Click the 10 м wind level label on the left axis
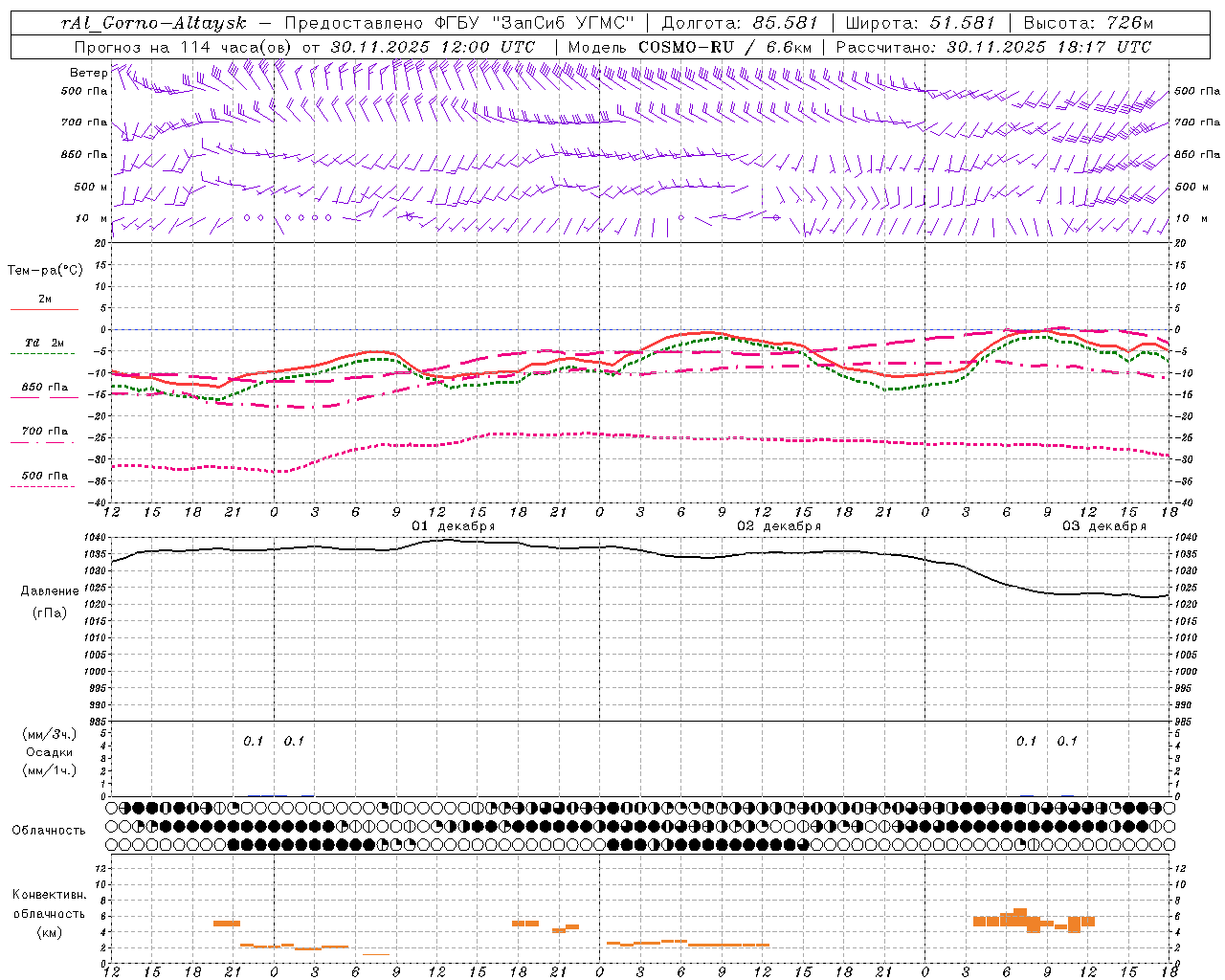Viewport: 1225px width, 980px height. point(93,218)
